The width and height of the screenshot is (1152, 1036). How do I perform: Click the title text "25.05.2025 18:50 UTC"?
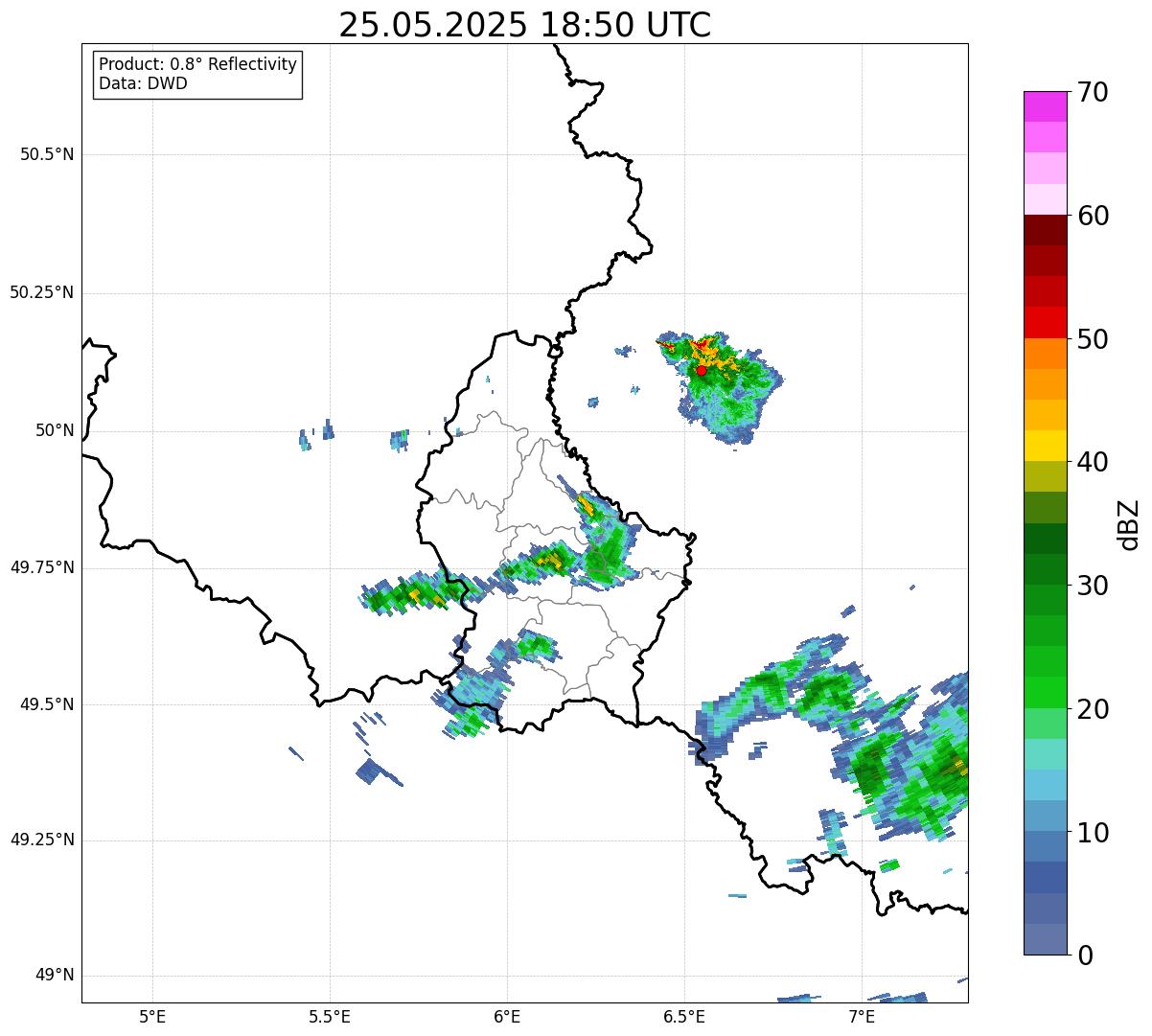[x=524, y=25]
